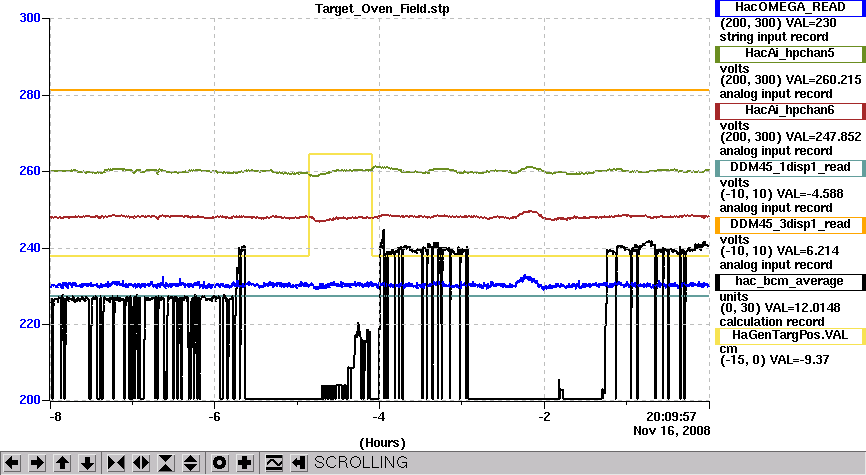
Task: Click the scroll-to-end arrow icon
Action: [x=298, y=462]
